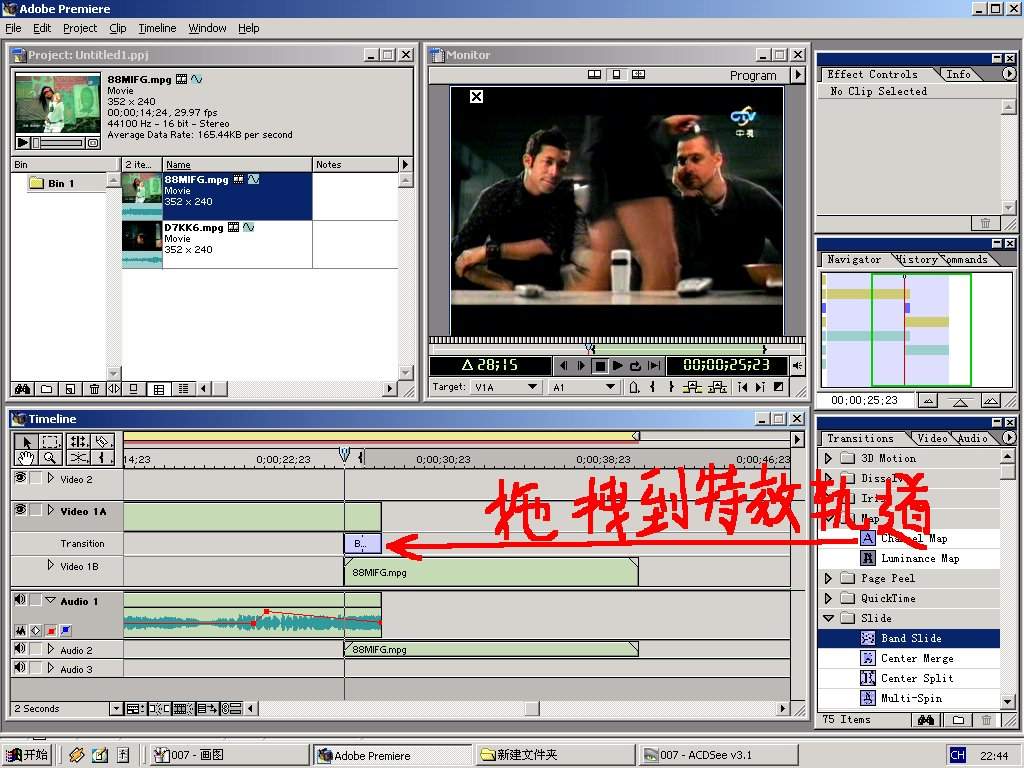Click the Loop playback button in Monitor
The width and height of the screenshot is (1024, 768).
click(x=635, y=366)
